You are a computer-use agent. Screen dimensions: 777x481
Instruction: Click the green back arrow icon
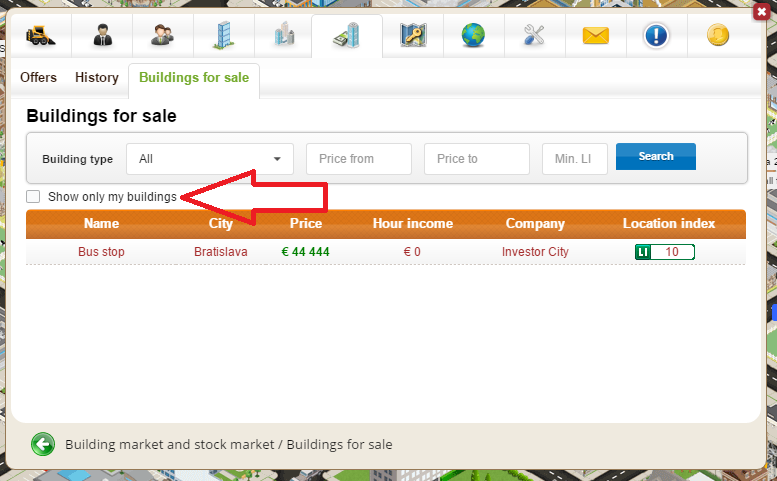point(43,444)
